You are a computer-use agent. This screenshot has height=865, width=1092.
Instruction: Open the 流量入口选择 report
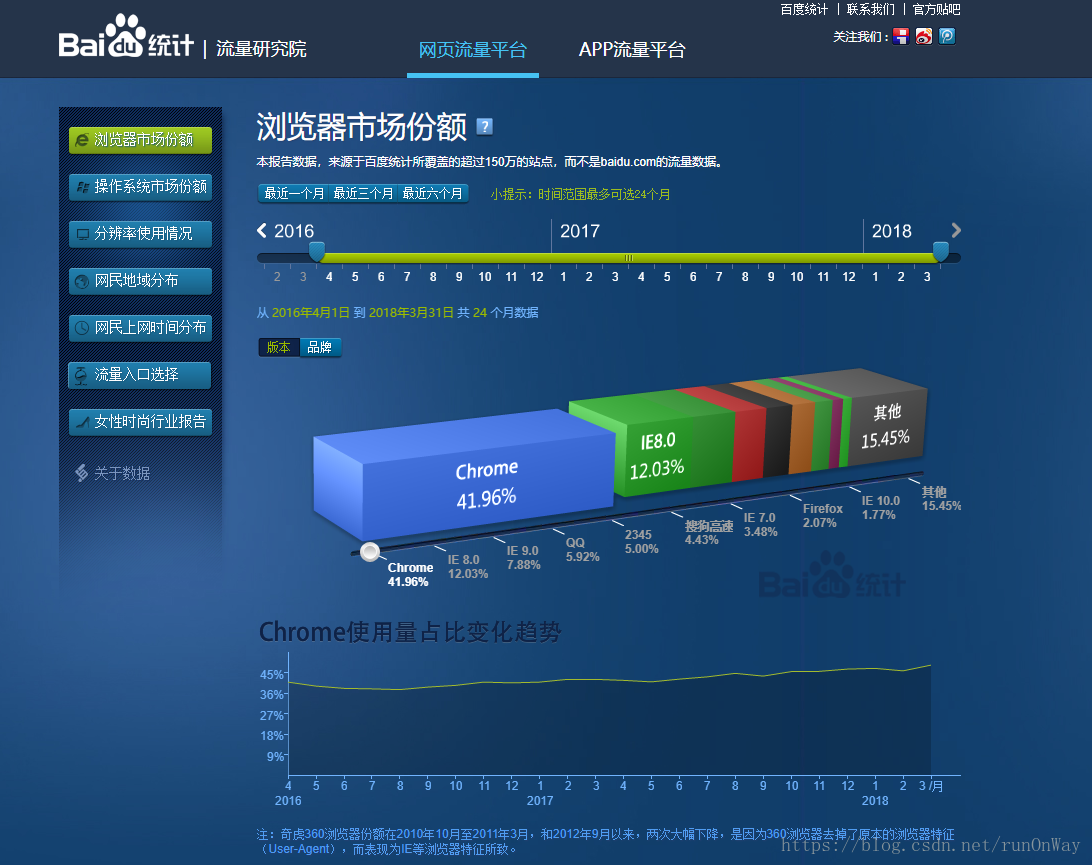140,375
